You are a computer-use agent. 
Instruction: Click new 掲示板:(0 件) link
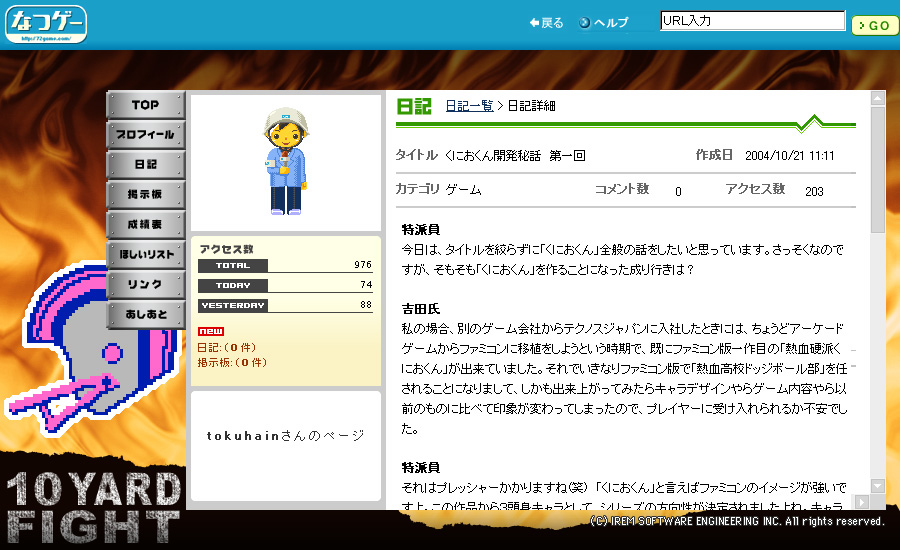tap(232, 362)
